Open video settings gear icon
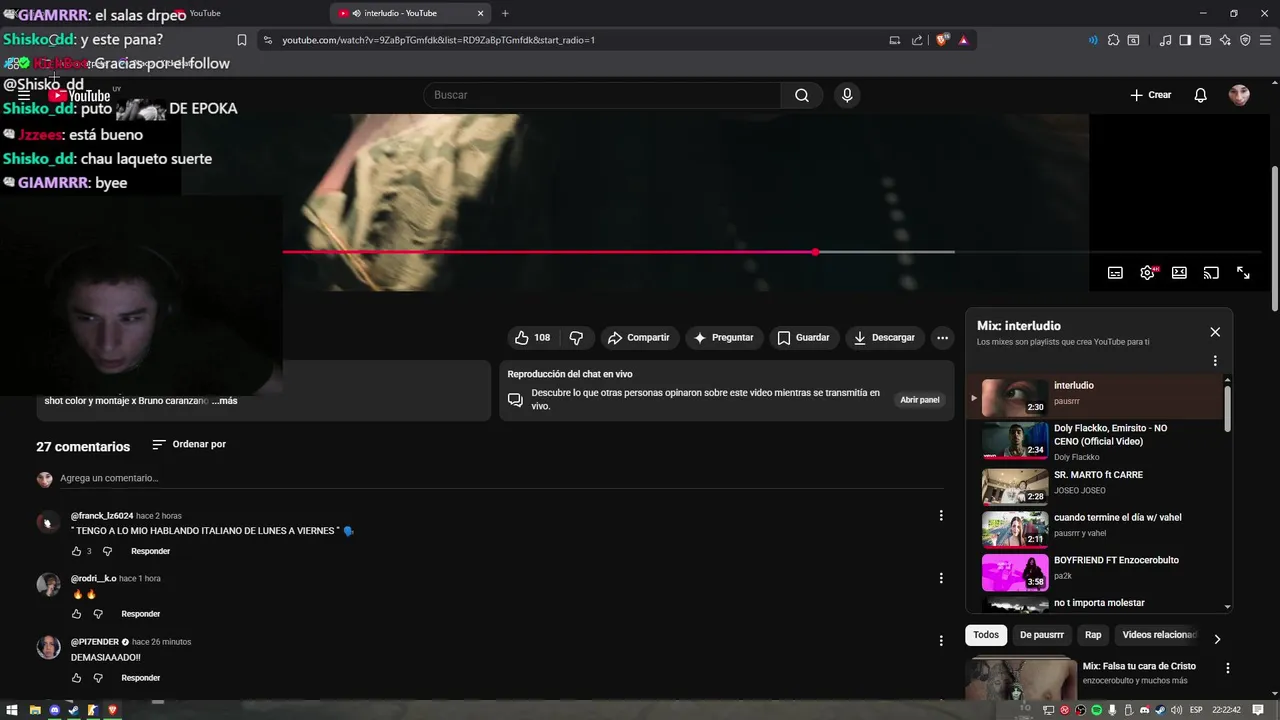The height and width of the screenshot is (720, 1280). (x=1147, y=272)
